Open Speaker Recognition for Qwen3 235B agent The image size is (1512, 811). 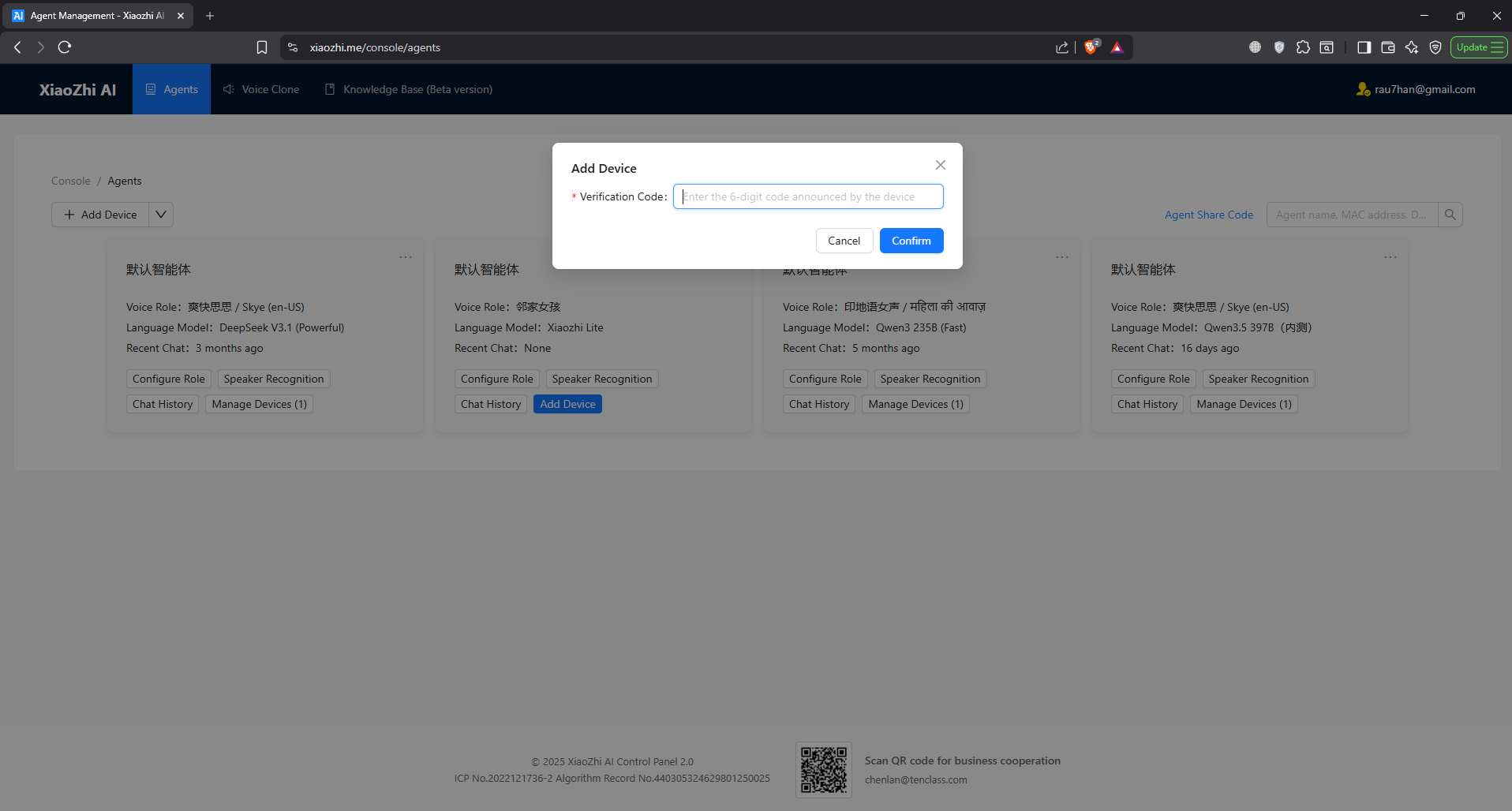(930, 379)
